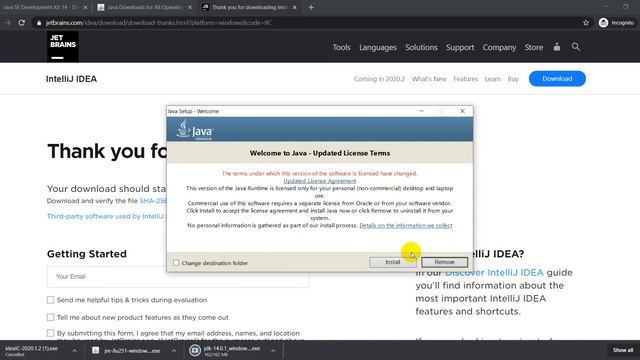
Task: Expand options for jre-8u251 download
Action: click(174, 351)
